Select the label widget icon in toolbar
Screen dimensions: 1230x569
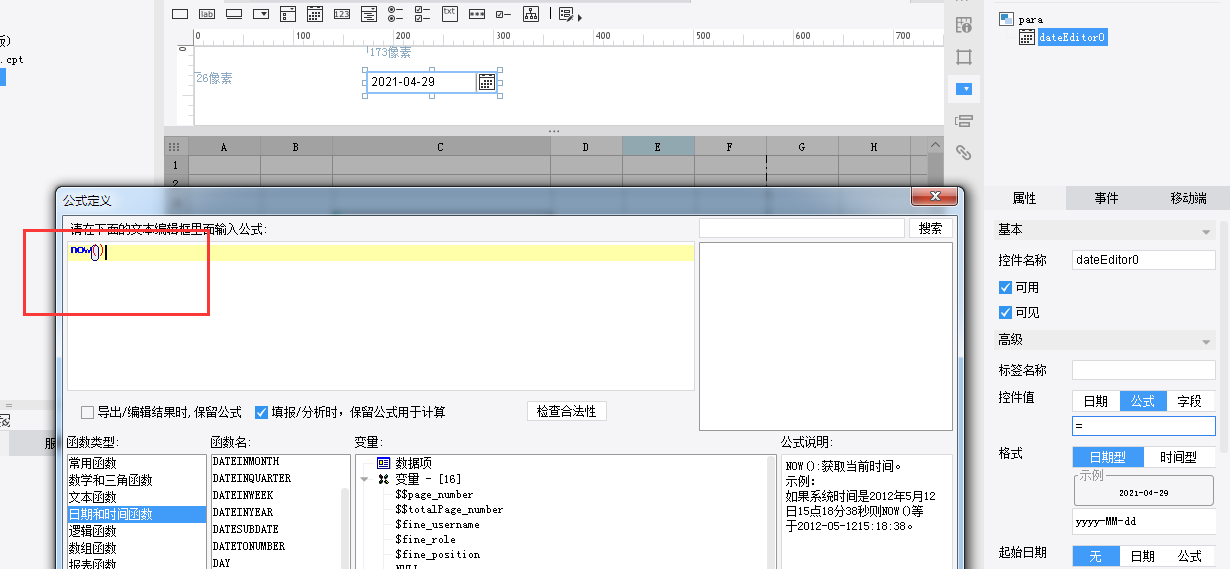tap(207, 14)
